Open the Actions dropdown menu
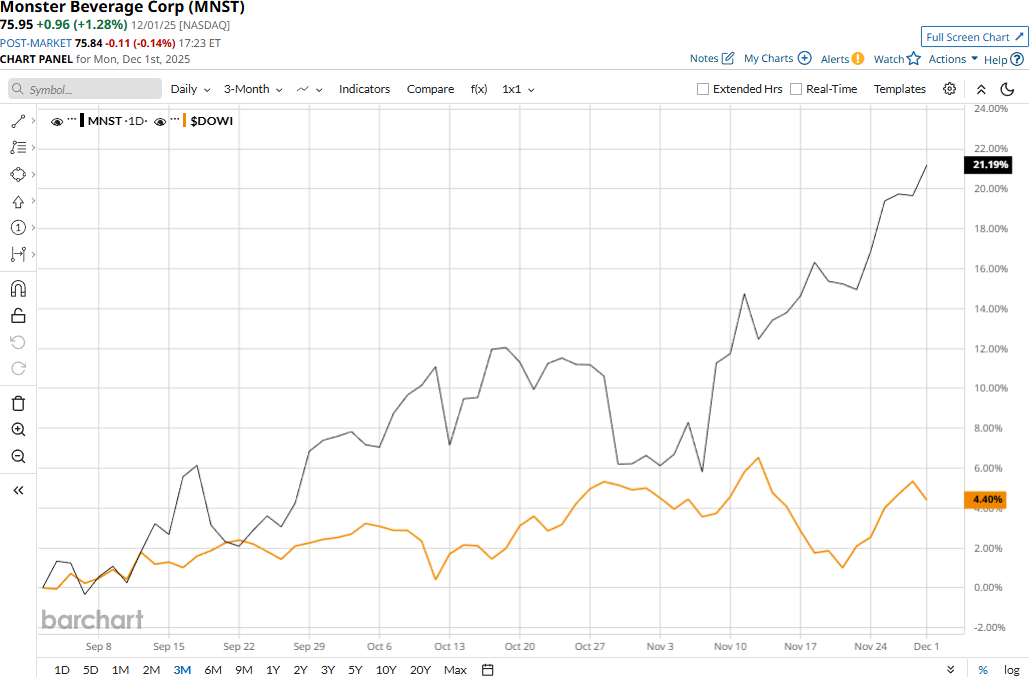1030x677 pixels. (x=952, y=58)
